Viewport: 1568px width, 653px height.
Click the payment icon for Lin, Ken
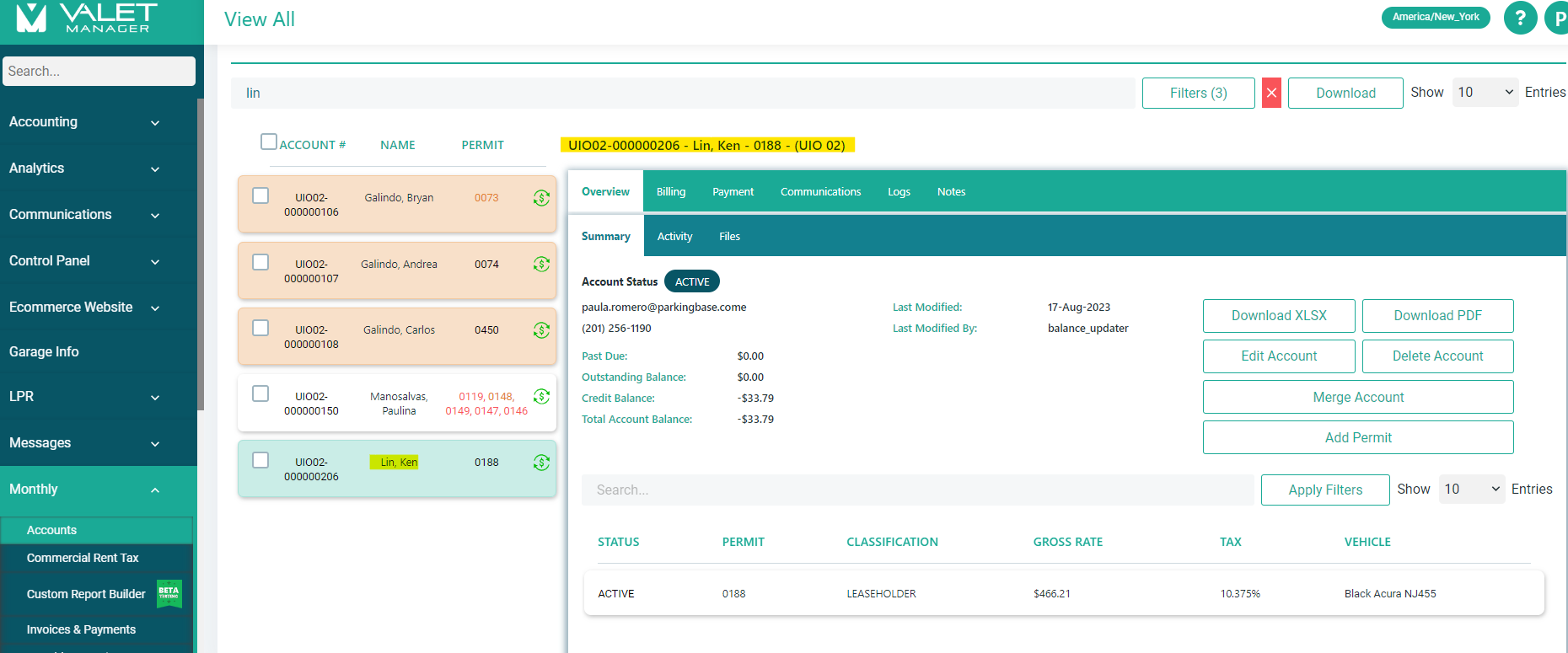(x=541, y=463)
